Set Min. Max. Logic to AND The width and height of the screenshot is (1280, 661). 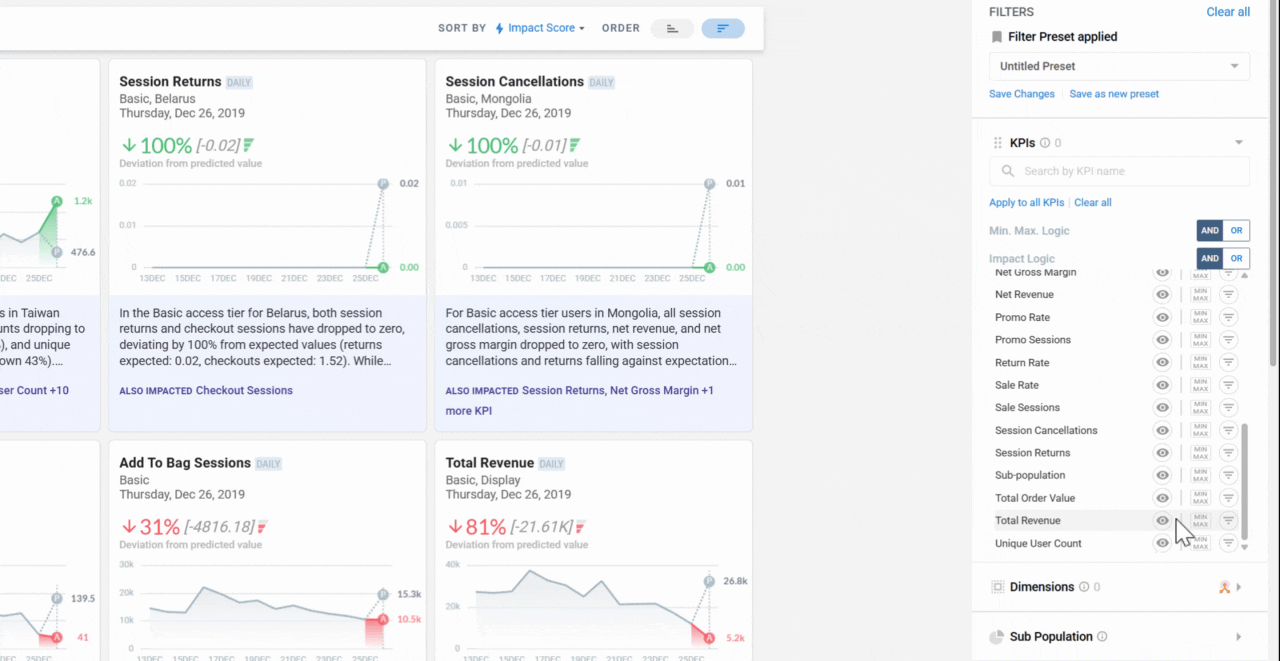click(1210, 231)
